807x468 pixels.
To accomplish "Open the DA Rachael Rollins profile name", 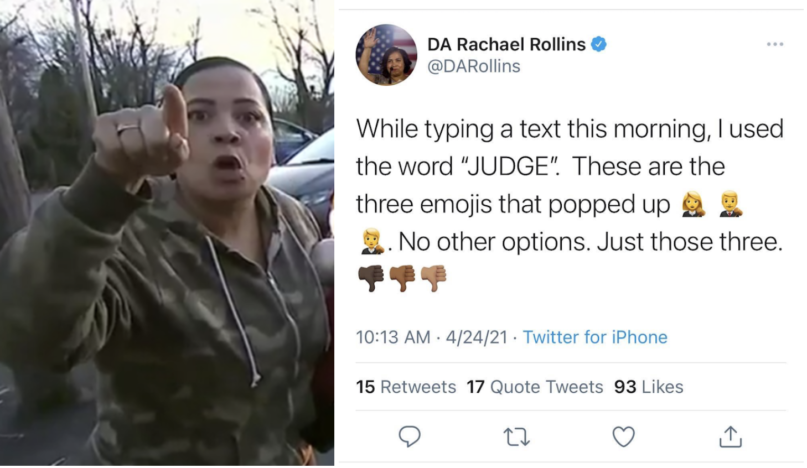I will (x=506, y=44).
